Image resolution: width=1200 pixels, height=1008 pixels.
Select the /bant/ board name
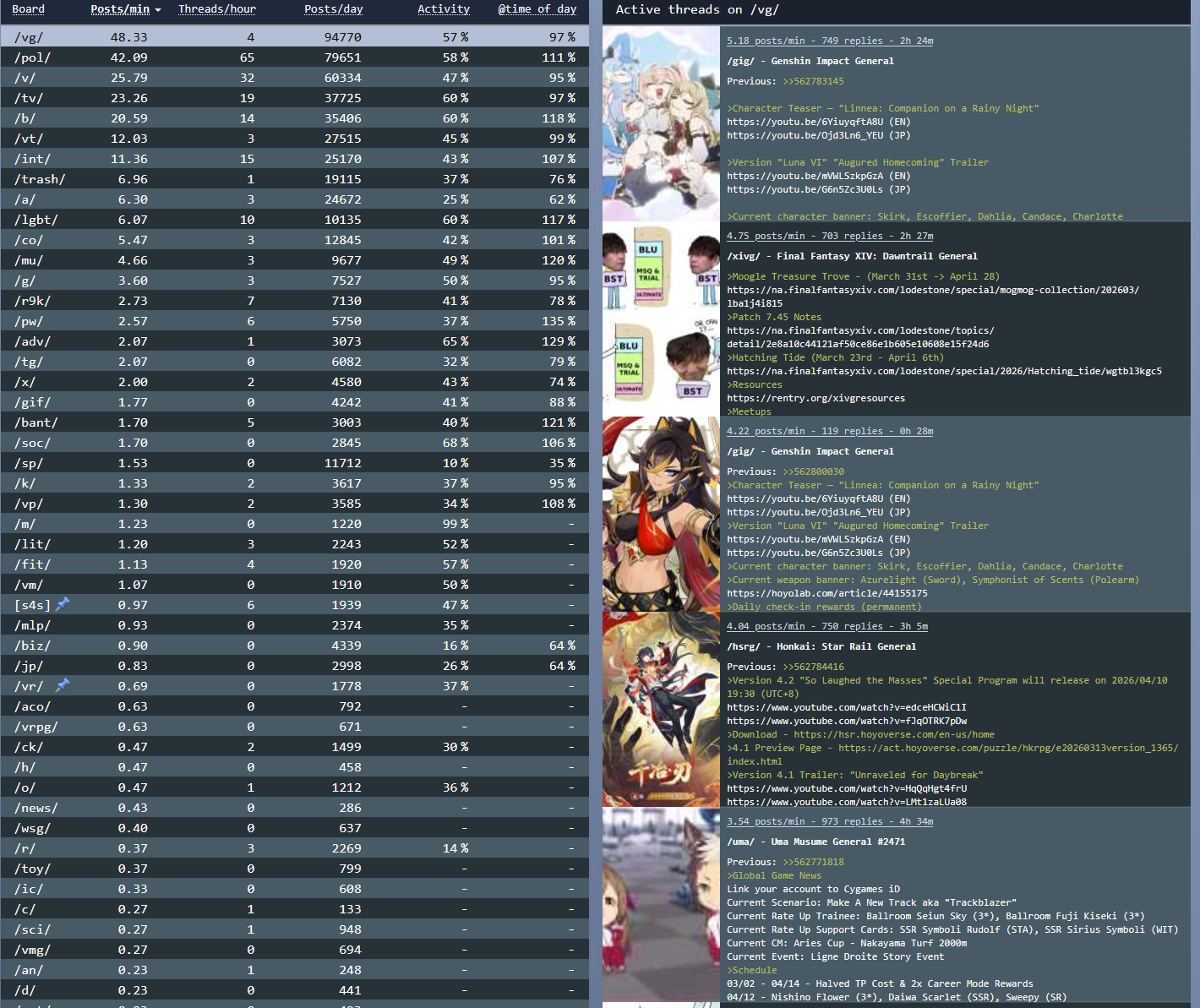36,422
